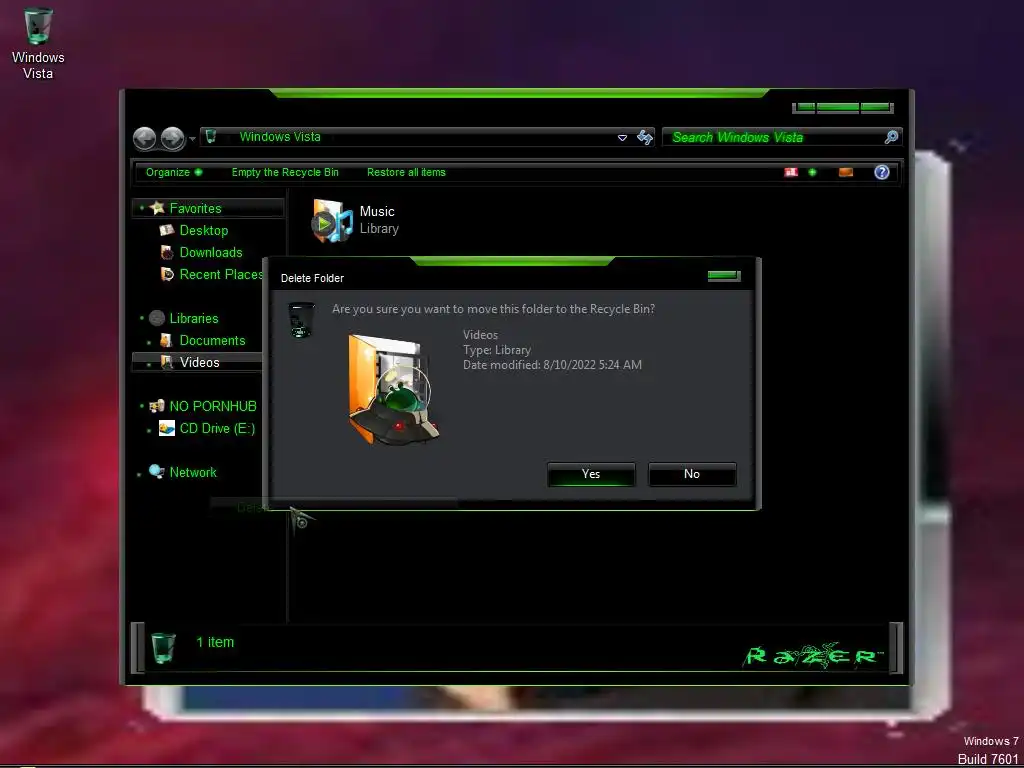The width and height of the screenshot is (1024, 768).
Task: Expand the Network node
Action: point(139,475)
